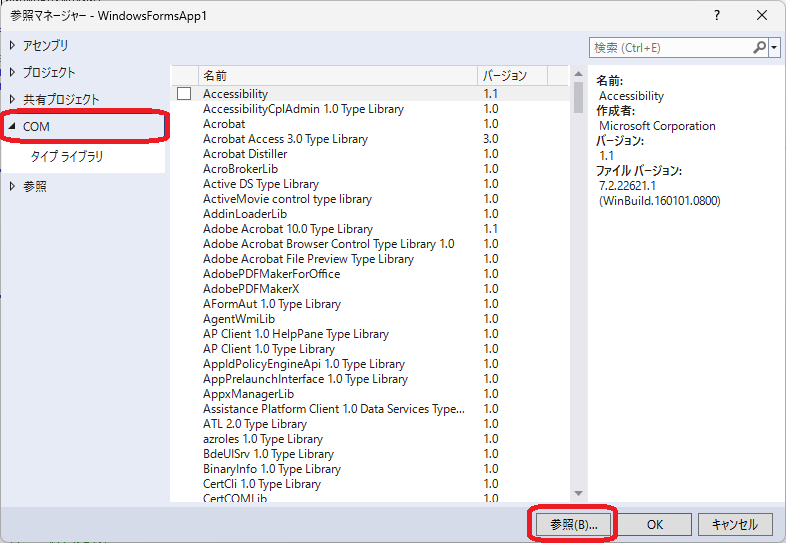The width and height of the screenshot is (786, 543).
Task: Expand the 参照 category in sidebar
Action: 13,187
